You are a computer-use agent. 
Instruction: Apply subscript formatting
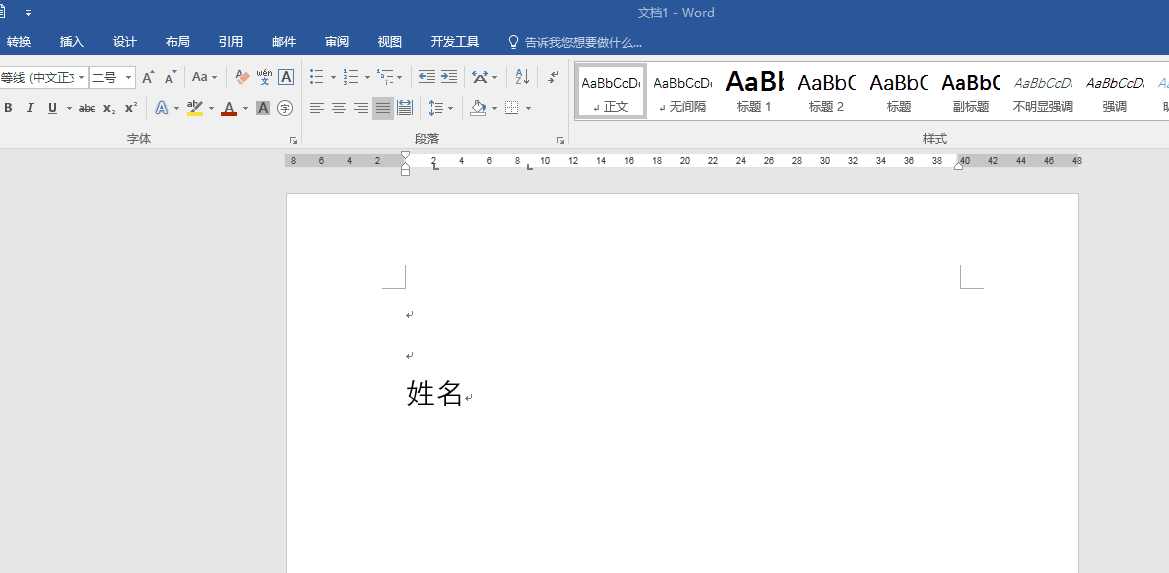click(x=109, y=108)
